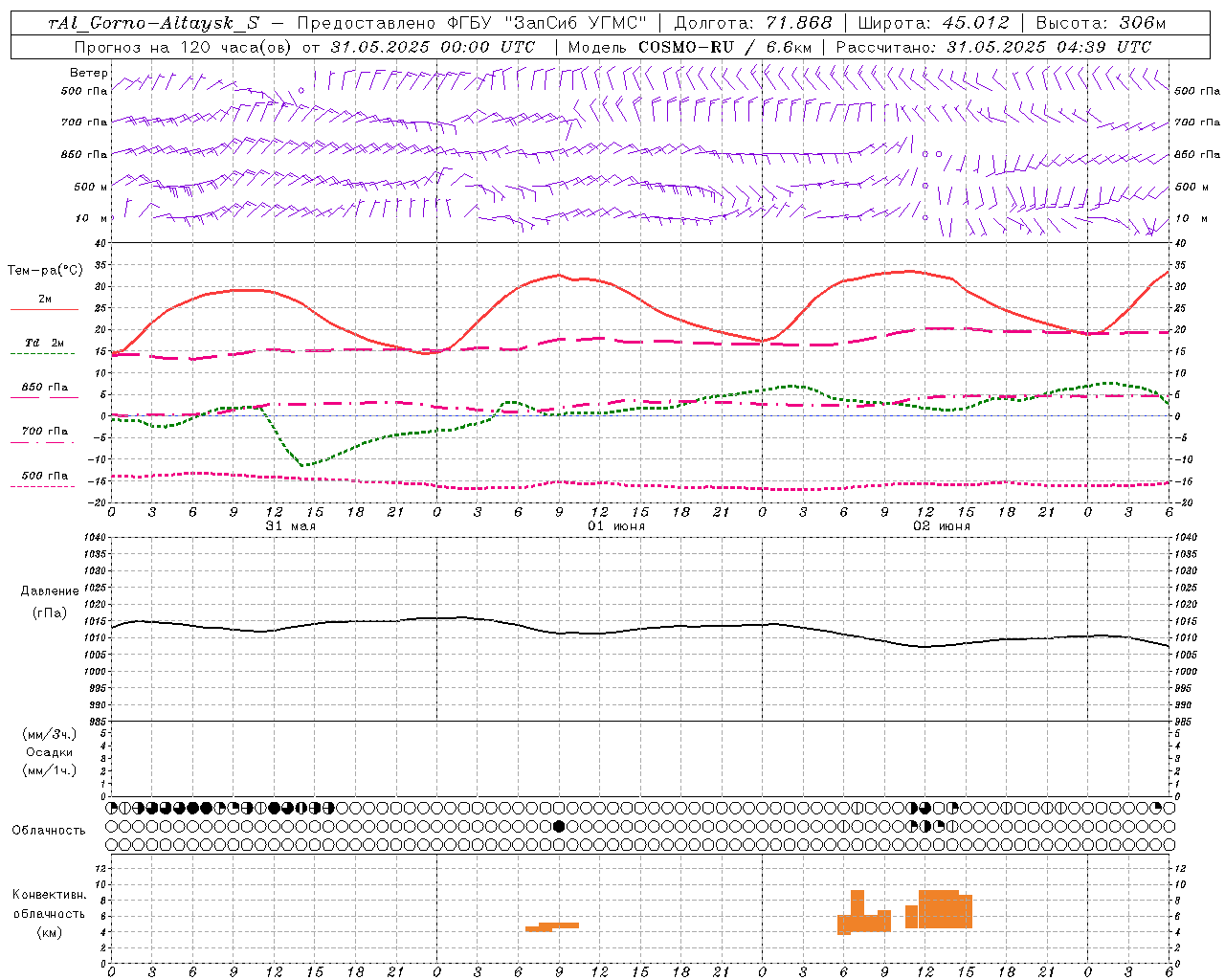Image resolution: width=1225 pixels, height=980 pixels.
Task: Click the Td 2м legend label
Action: pyautogui.click(x=44, y=343)
